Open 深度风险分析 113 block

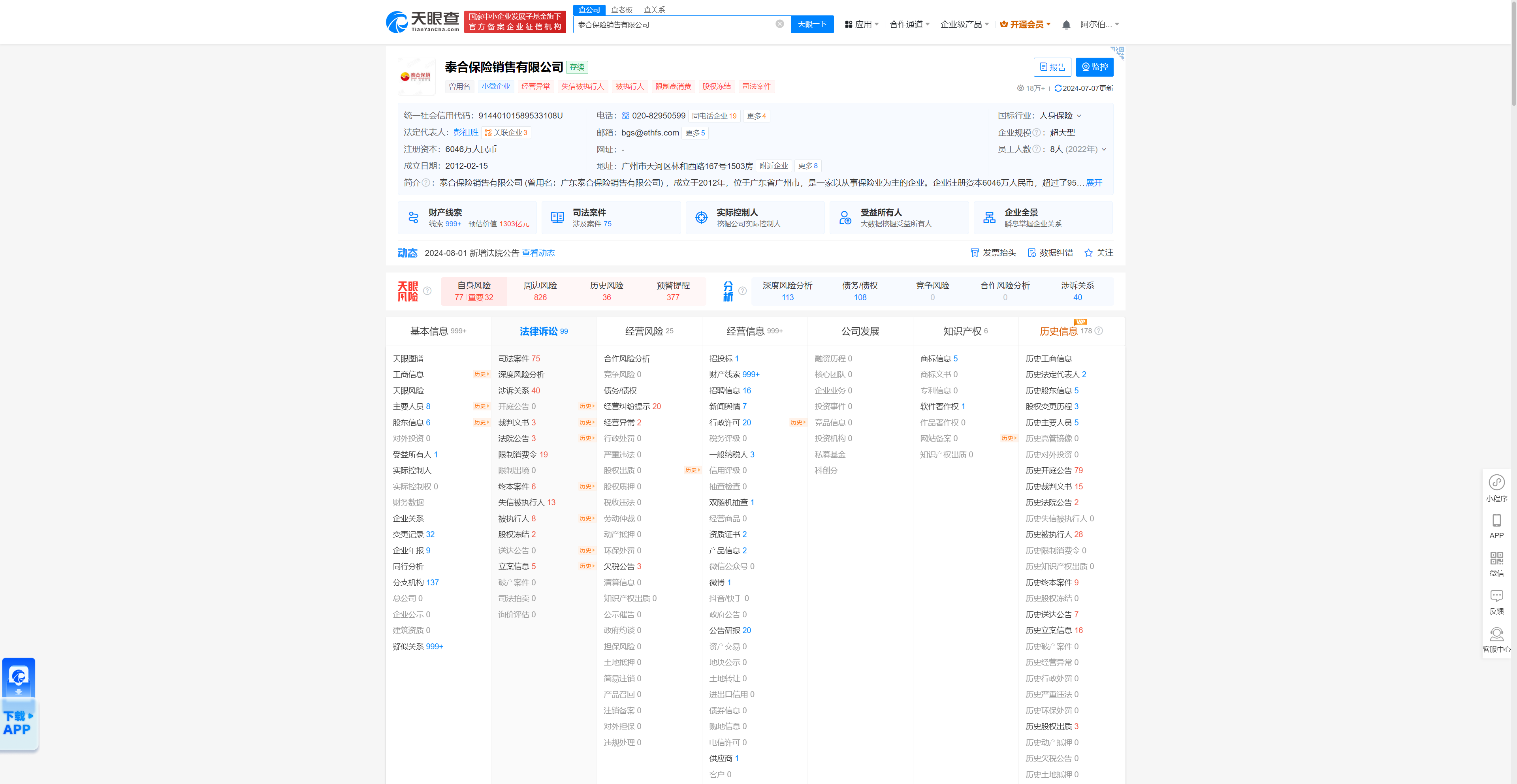pyautogui.click(x=787, y=291)
